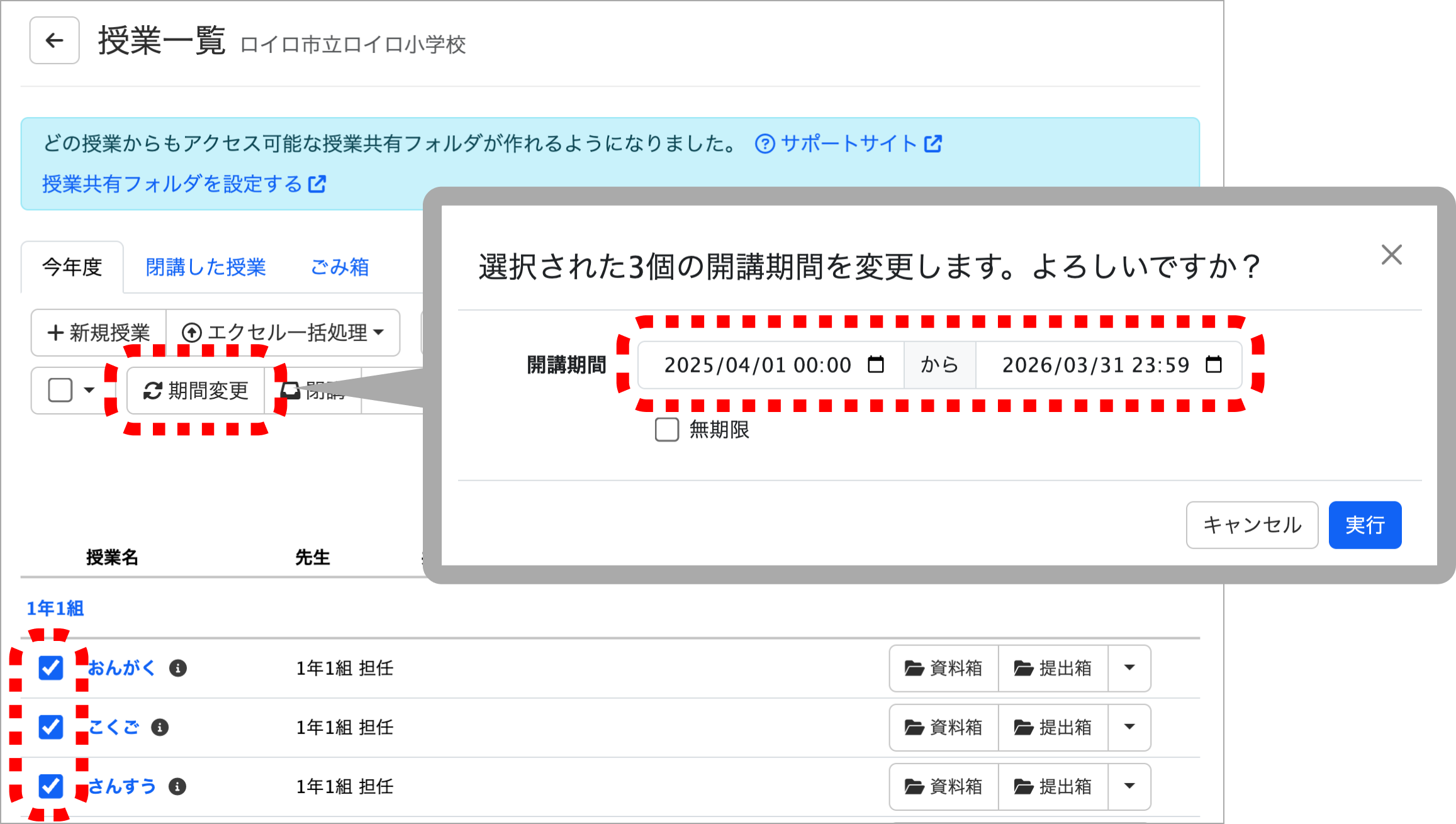This screenshot has width=1456, height=824.
Task: Enable the 無期限 checkbox
Action: click(x=667, y=430)
